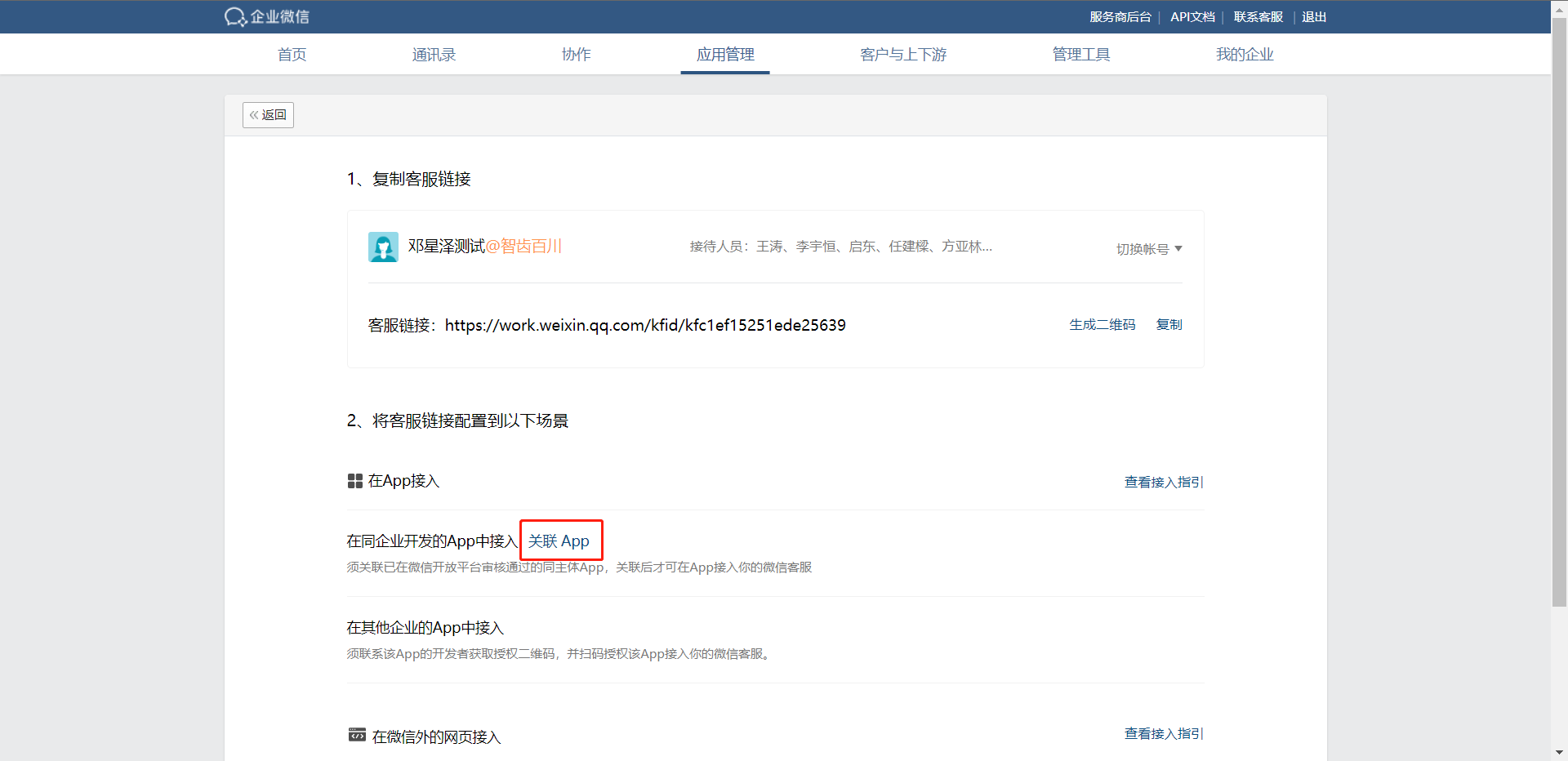Image resolution: width=1568 pixels, height=761 pixels.
Task: Go to the 首页 tab
Action: [x=292, y=55]
